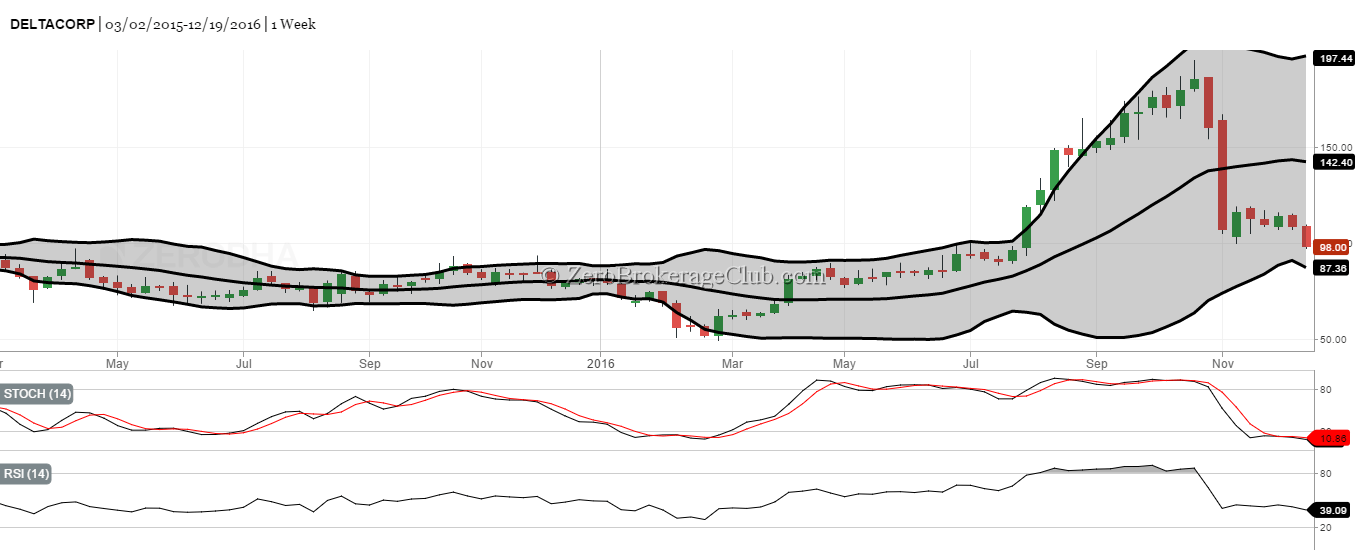Click the tall red candle at Nov 2016

pyautogui.click(x=1222, y=175)
